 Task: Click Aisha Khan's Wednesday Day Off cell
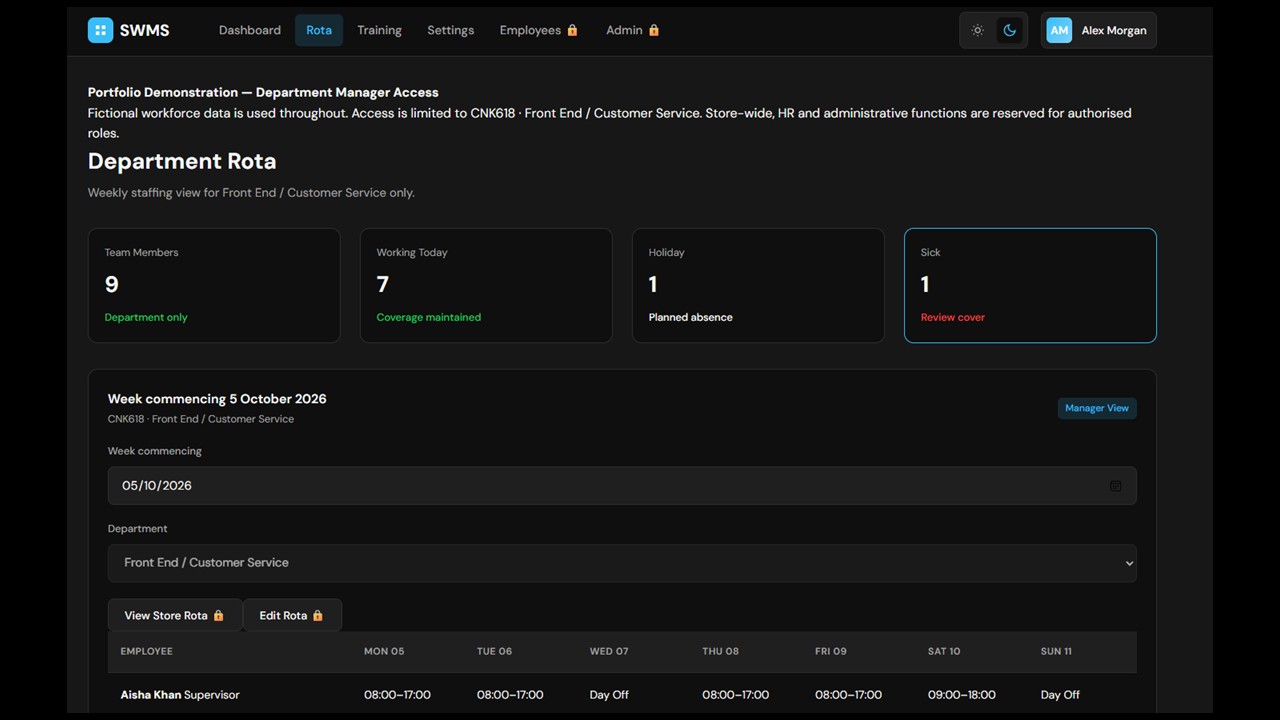click(x=609, y=695)
